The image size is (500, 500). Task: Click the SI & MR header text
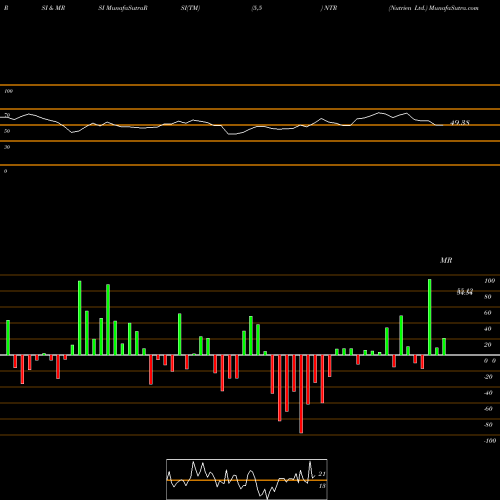(x=53, y=8)
